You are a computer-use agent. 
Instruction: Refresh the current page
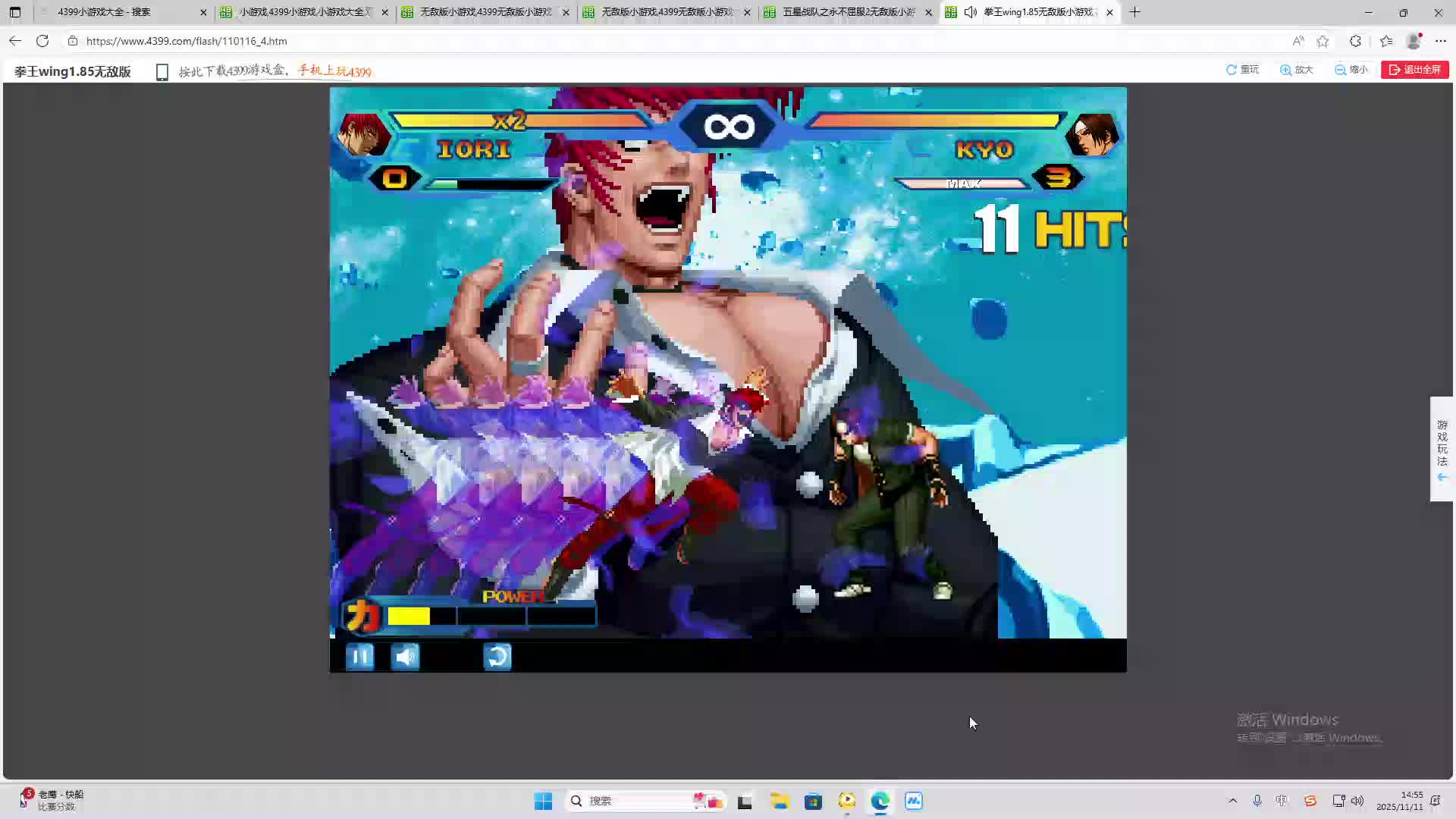(x=42, y=41)
